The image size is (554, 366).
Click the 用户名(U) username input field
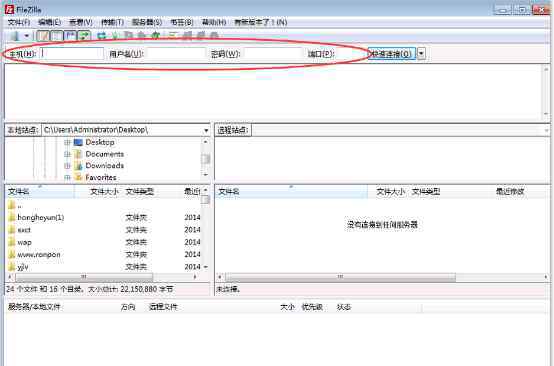pos(176,54)
